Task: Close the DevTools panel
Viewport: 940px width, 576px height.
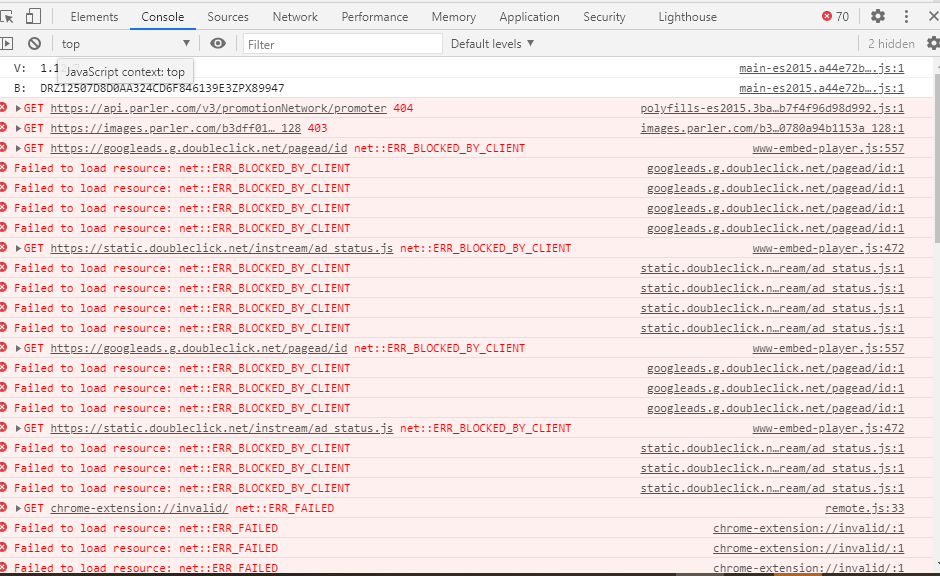Action: tap(933, 16)
